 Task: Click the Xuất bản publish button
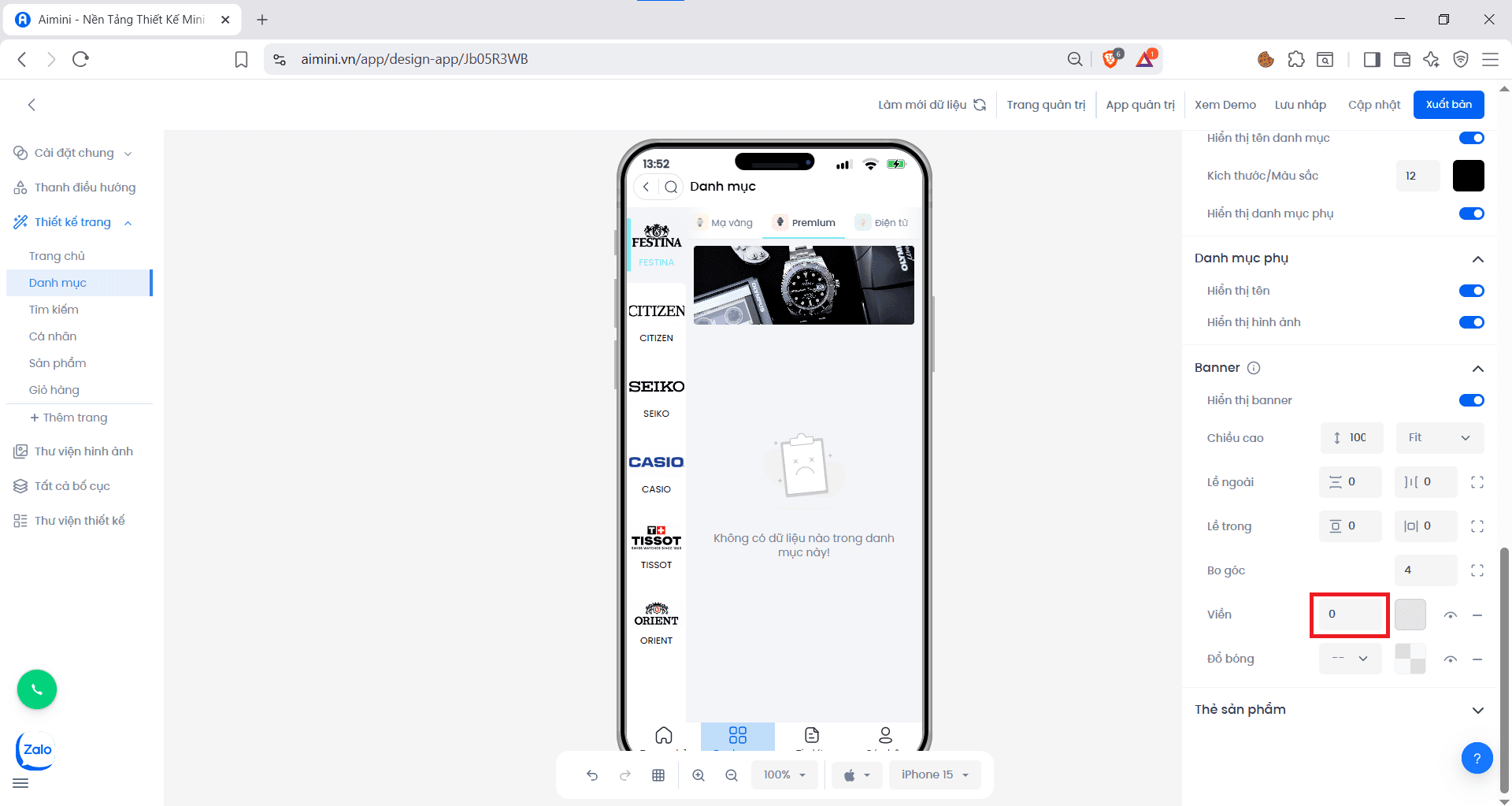(1448, 105)
